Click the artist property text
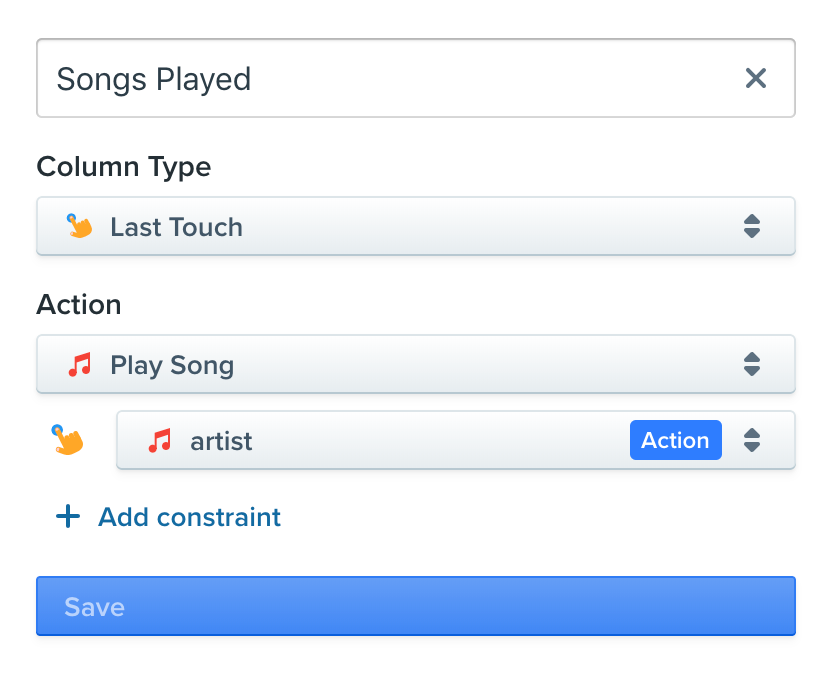The height and width of the screenshot is (674, 834). pyautogui.click(x=221, y=440)
